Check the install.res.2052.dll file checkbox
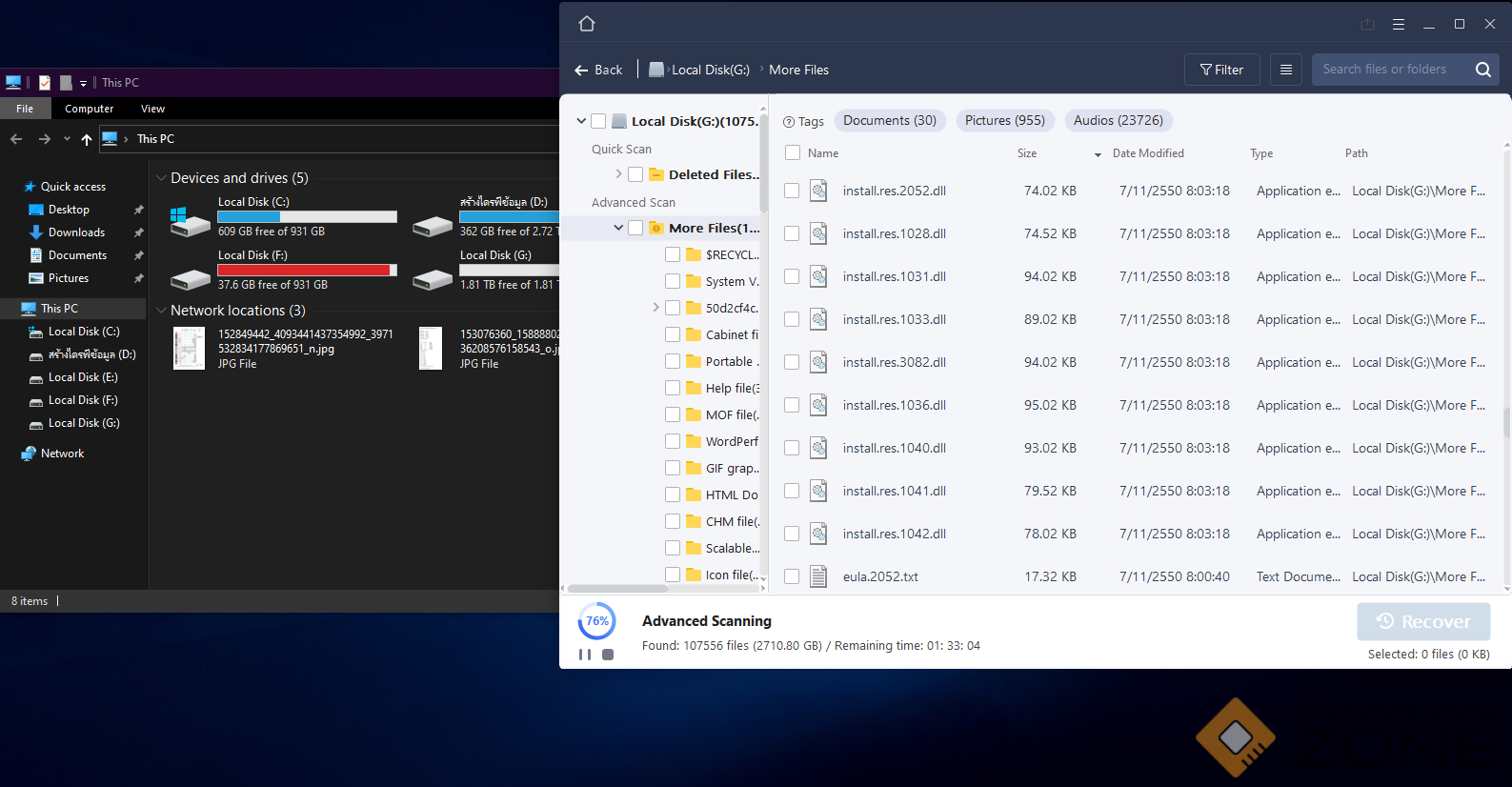This screenshot has width=1512, height=787. (x=792, y=191)
